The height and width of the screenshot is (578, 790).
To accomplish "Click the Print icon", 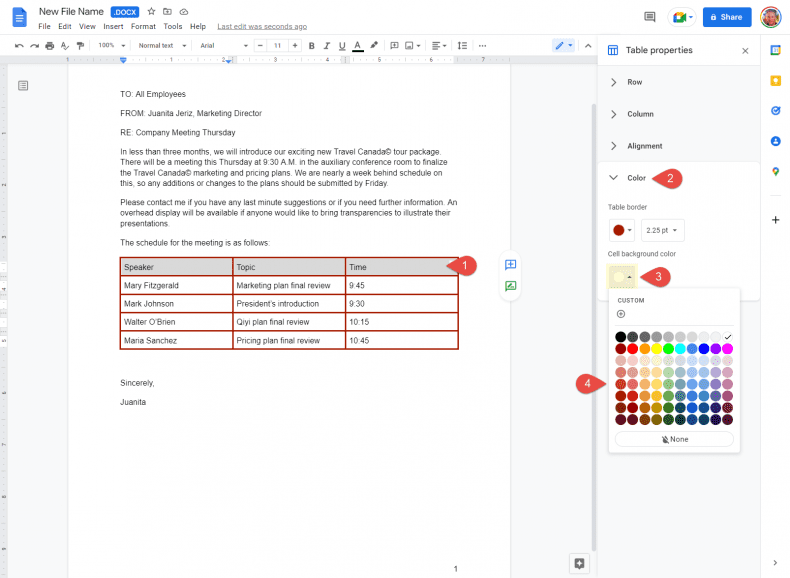I will 50,46.
